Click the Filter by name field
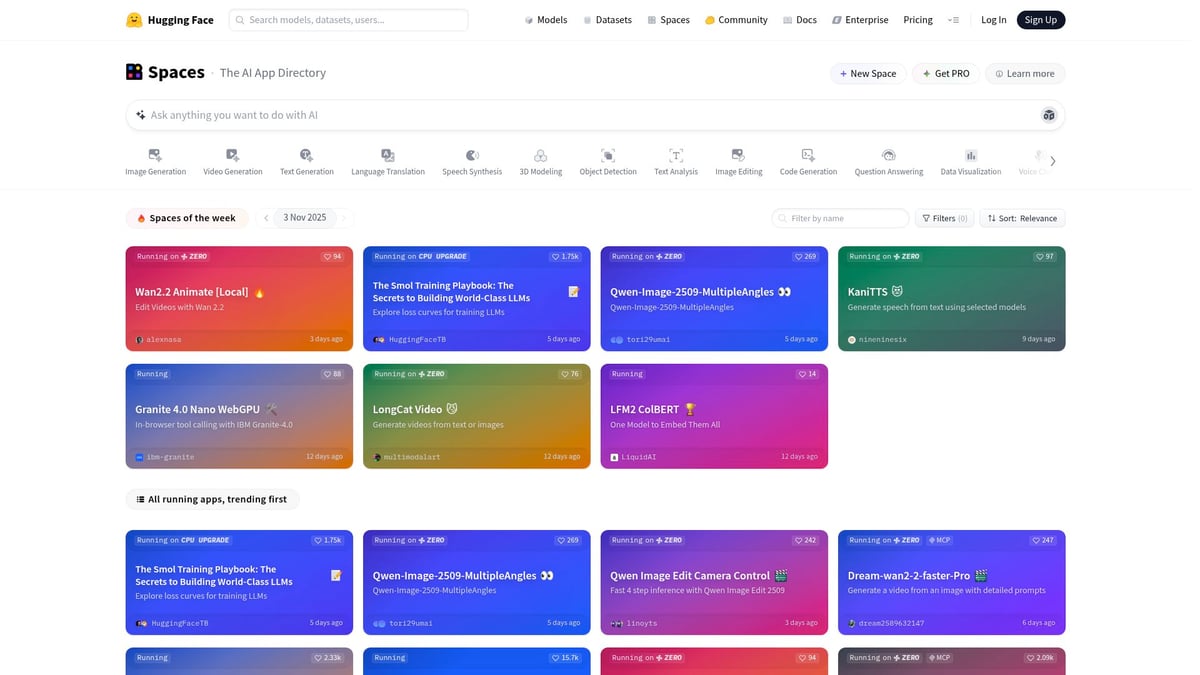The image size is (1200, 675). (840, 218)
